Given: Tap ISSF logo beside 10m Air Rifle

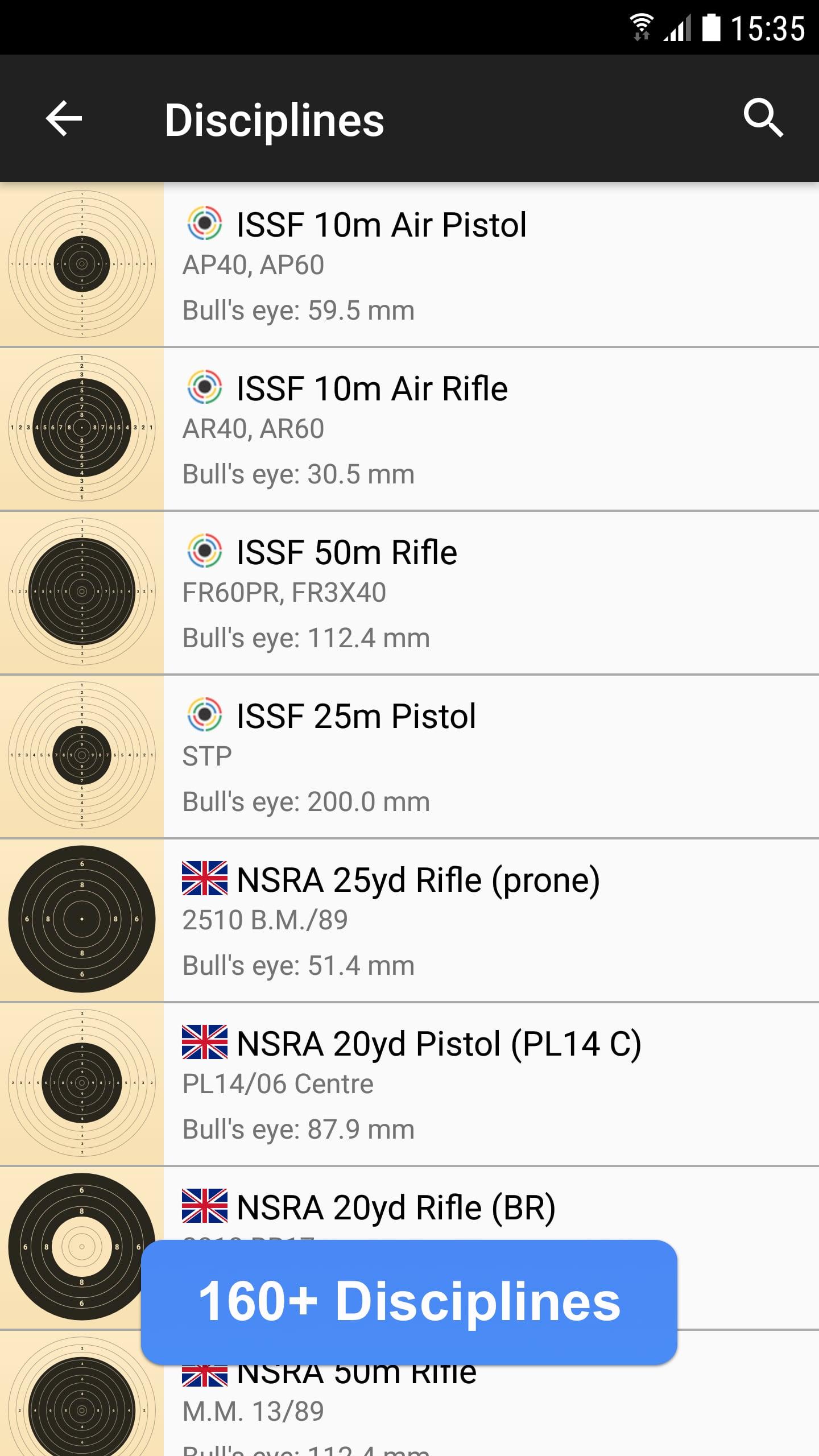Looking at the screenshot, I should 205,387.
